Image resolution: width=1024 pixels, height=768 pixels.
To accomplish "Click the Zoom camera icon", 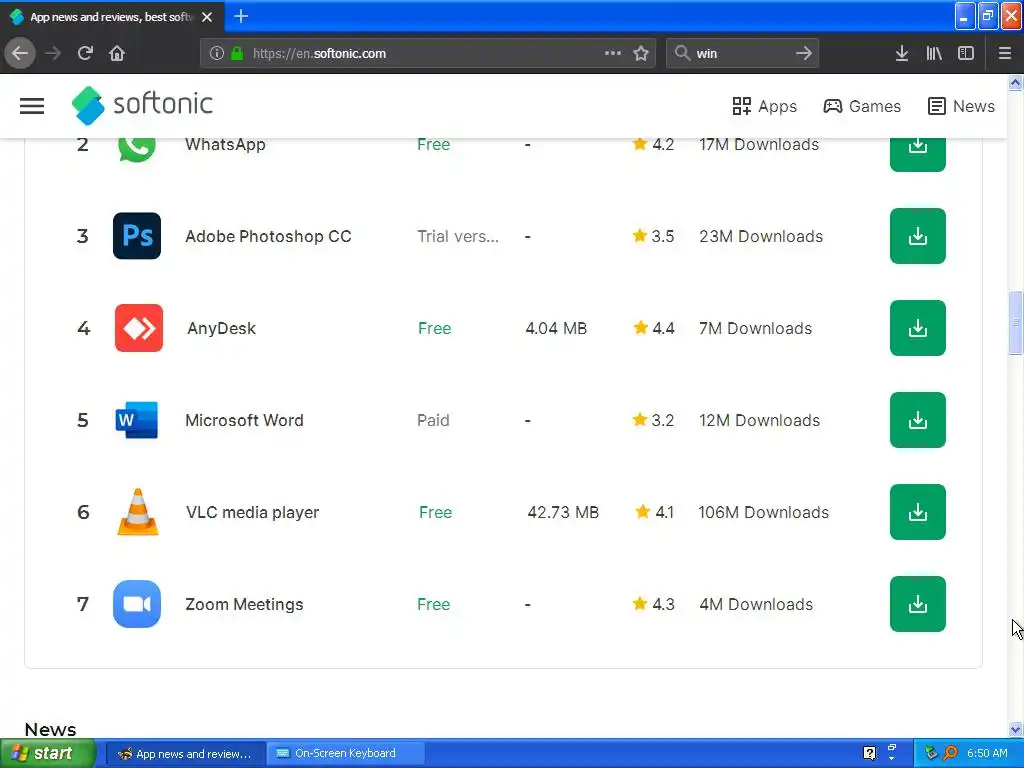I will coord(136,604).
